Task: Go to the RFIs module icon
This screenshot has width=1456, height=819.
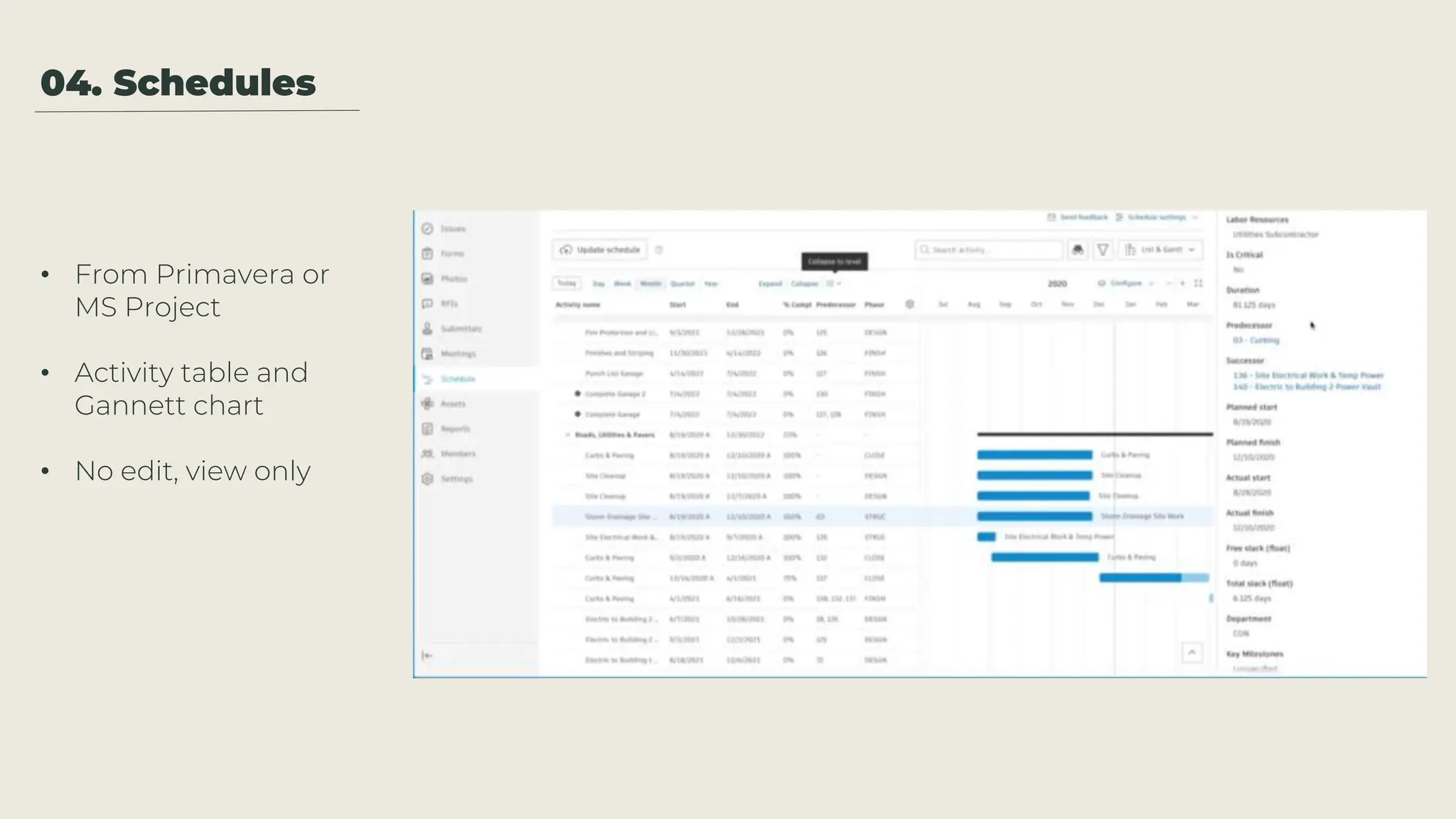Action: [x=427, y=304]
